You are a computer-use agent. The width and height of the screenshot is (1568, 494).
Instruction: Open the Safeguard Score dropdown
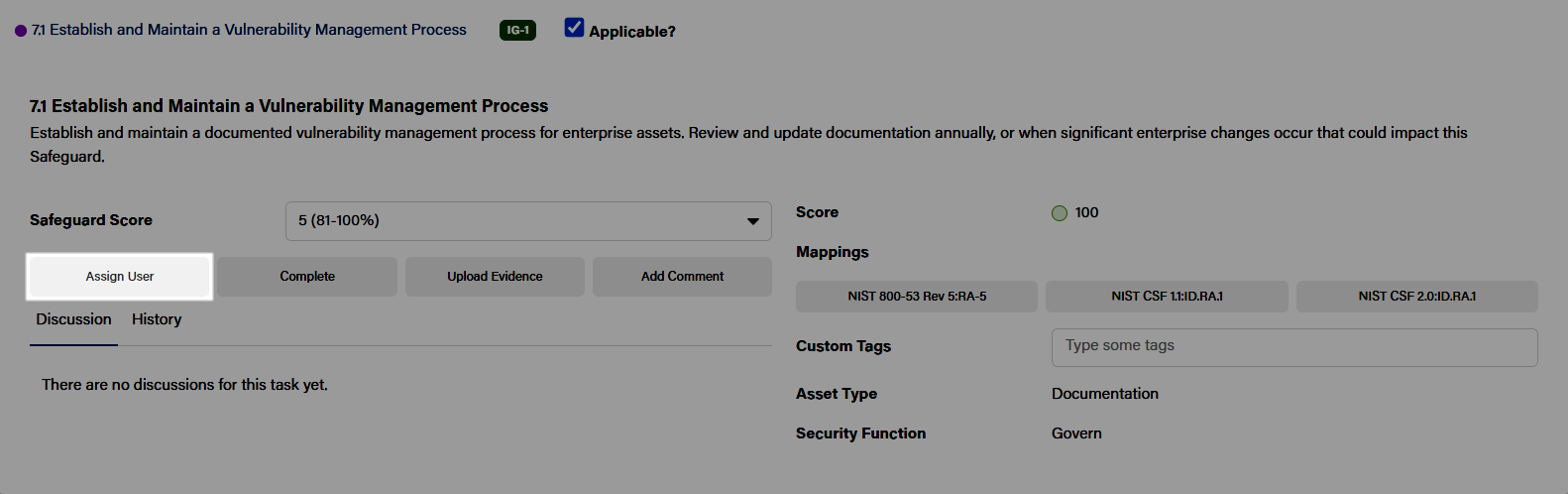tap(528, 221)
